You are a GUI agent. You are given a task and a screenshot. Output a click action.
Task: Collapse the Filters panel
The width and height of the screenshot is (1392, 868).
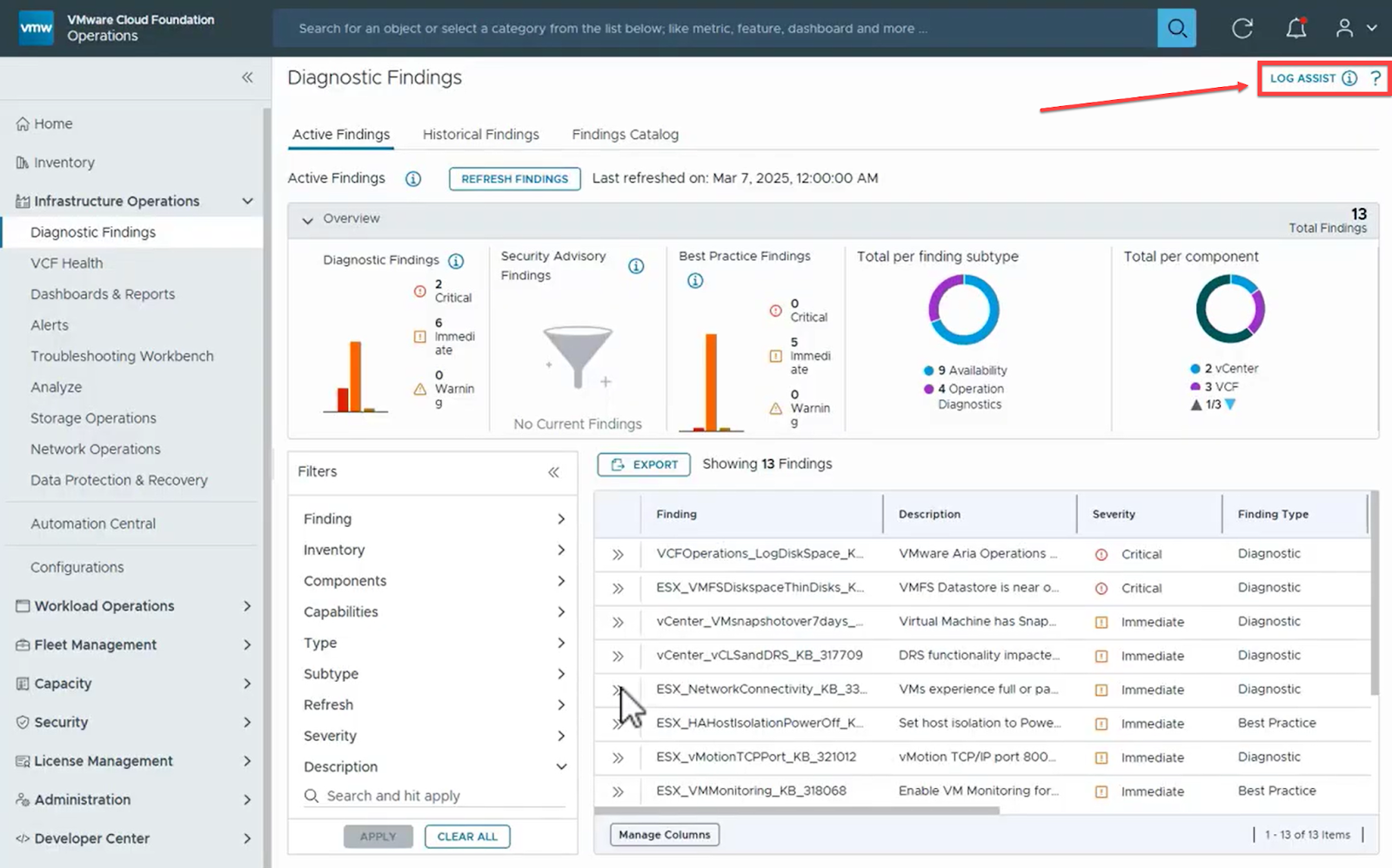click(553, 472)
